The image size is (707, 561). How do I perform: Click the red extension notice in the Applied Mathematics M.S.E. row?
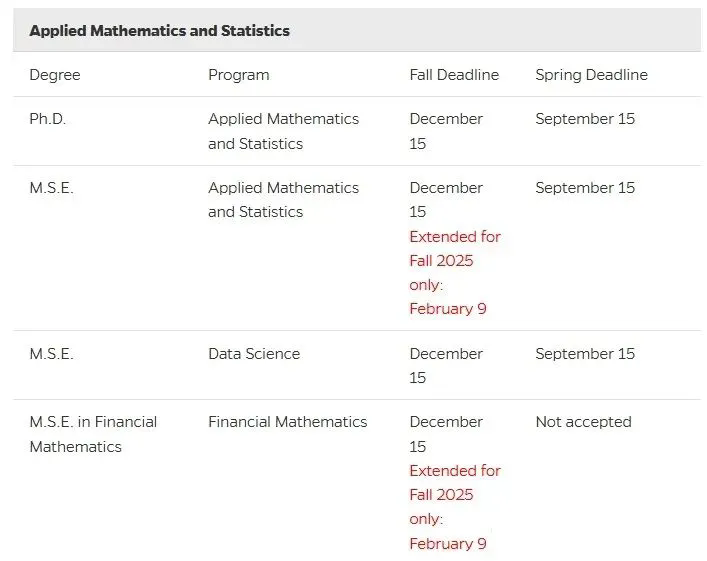click(454, 273)
